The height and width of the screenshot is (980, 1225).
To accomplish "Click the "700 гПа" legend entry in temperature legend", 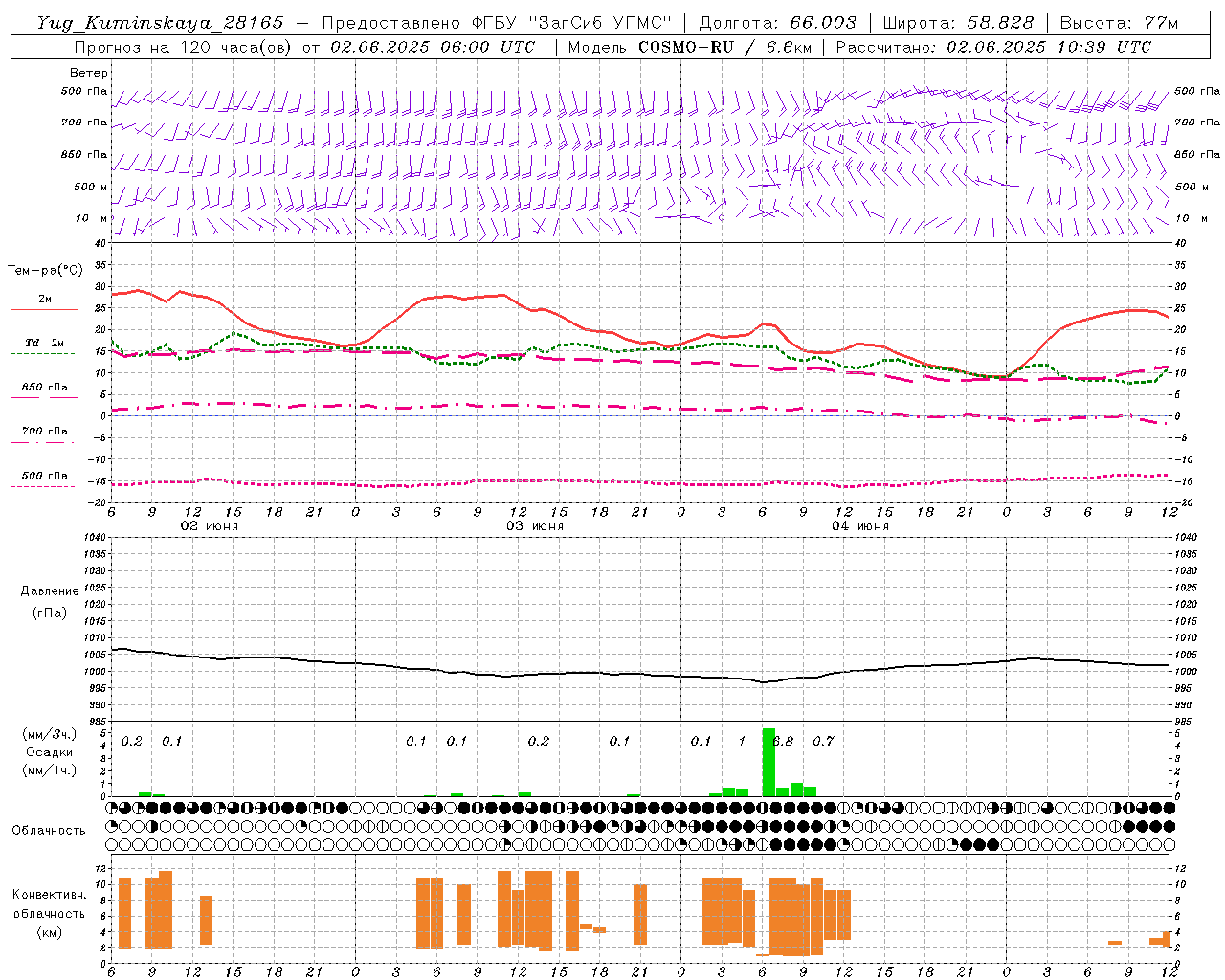I will tap(45, 432).
